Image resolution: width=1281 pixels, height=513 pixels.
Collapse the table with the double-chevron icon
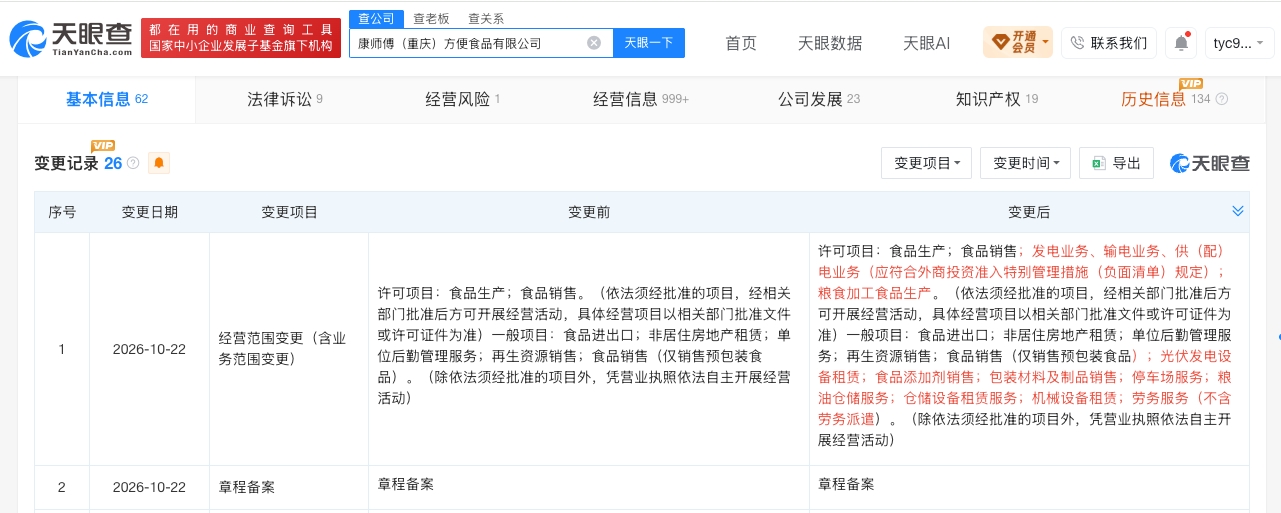(1238, 211)
